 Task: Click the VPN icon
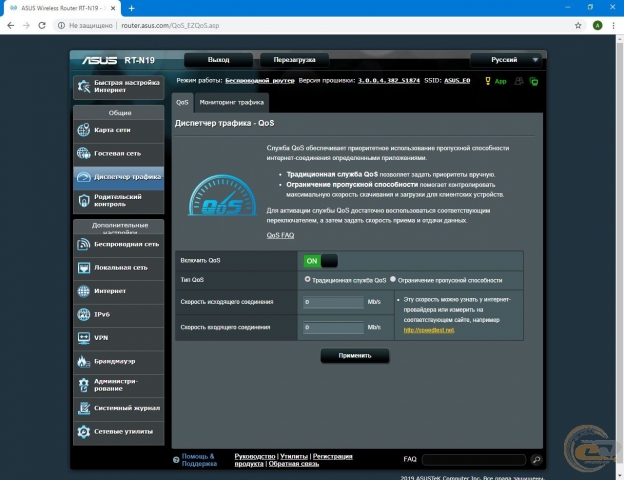click(x=84, y=338)
